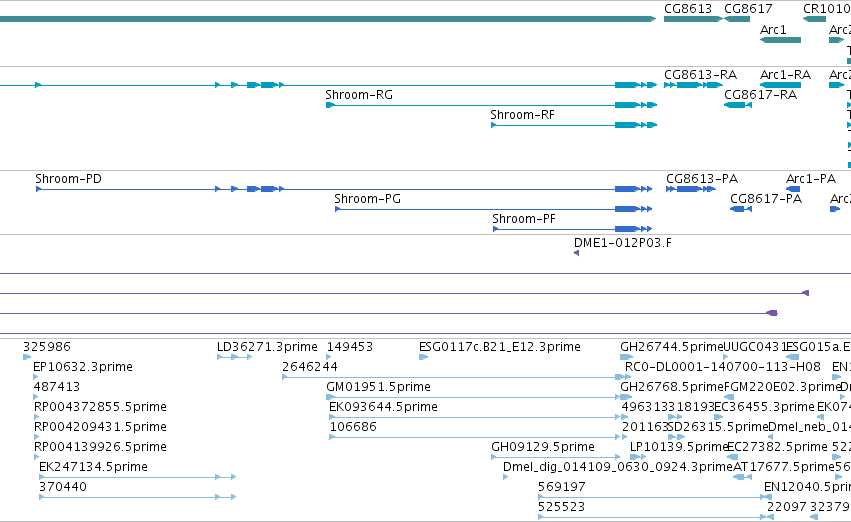Click RP004372855.5prime EST label
The image size is (851, 522).
100,407
